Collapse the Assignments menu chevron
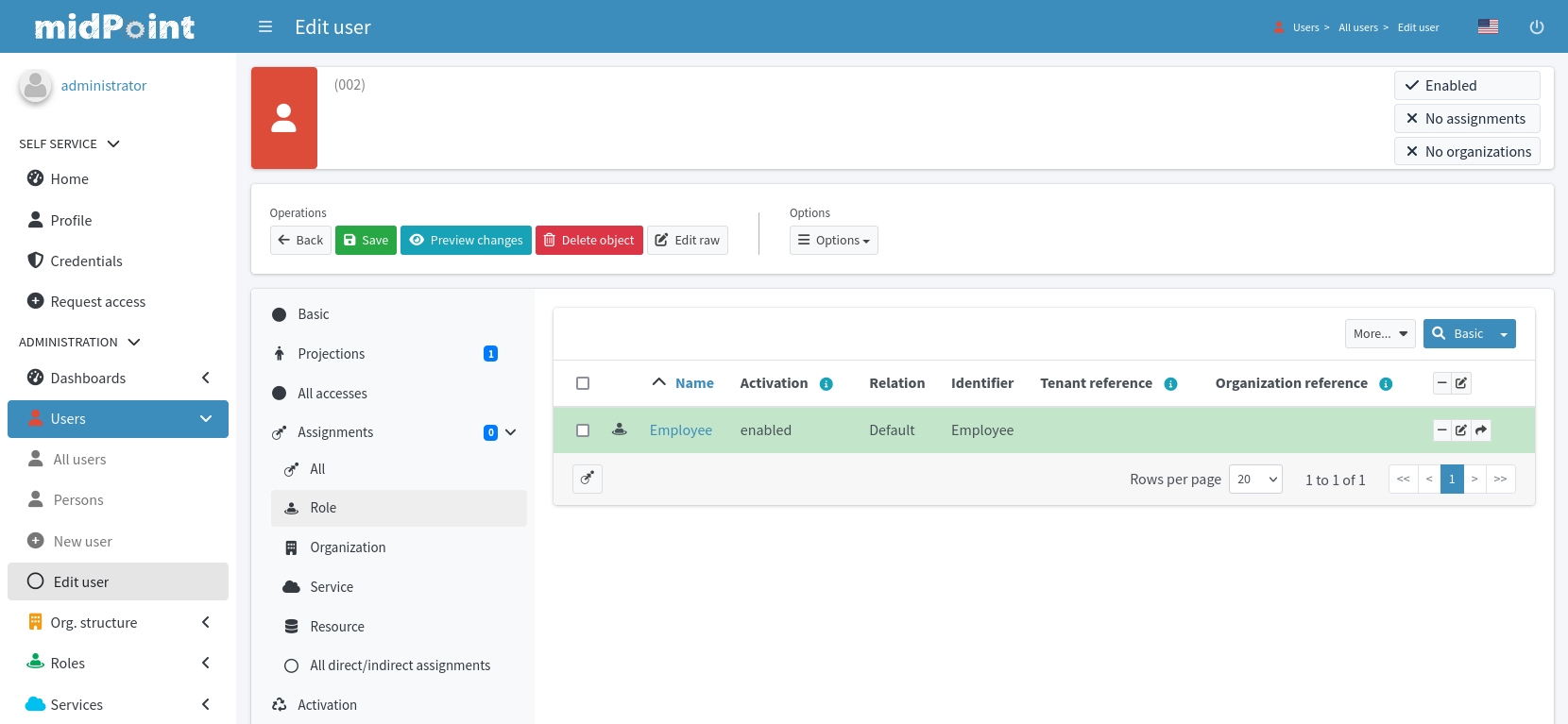 point(511,432)
